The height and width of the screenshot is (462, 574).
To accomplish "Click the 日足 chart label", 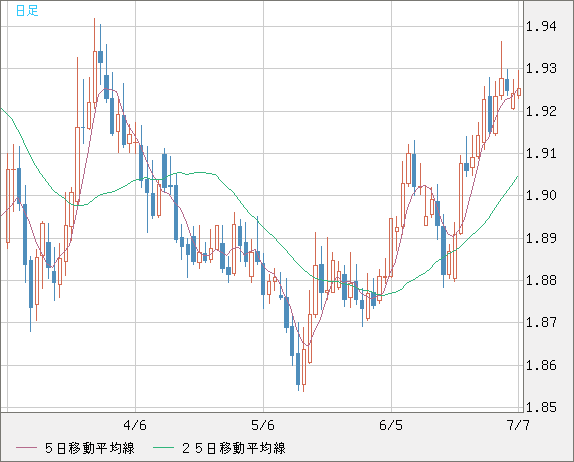I will point(27,10).
